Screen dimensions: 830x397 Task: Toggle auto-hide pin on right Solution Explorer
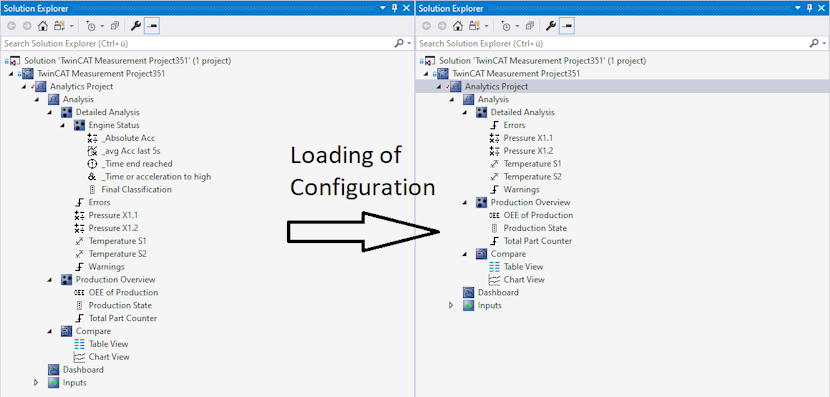[809, 8]
